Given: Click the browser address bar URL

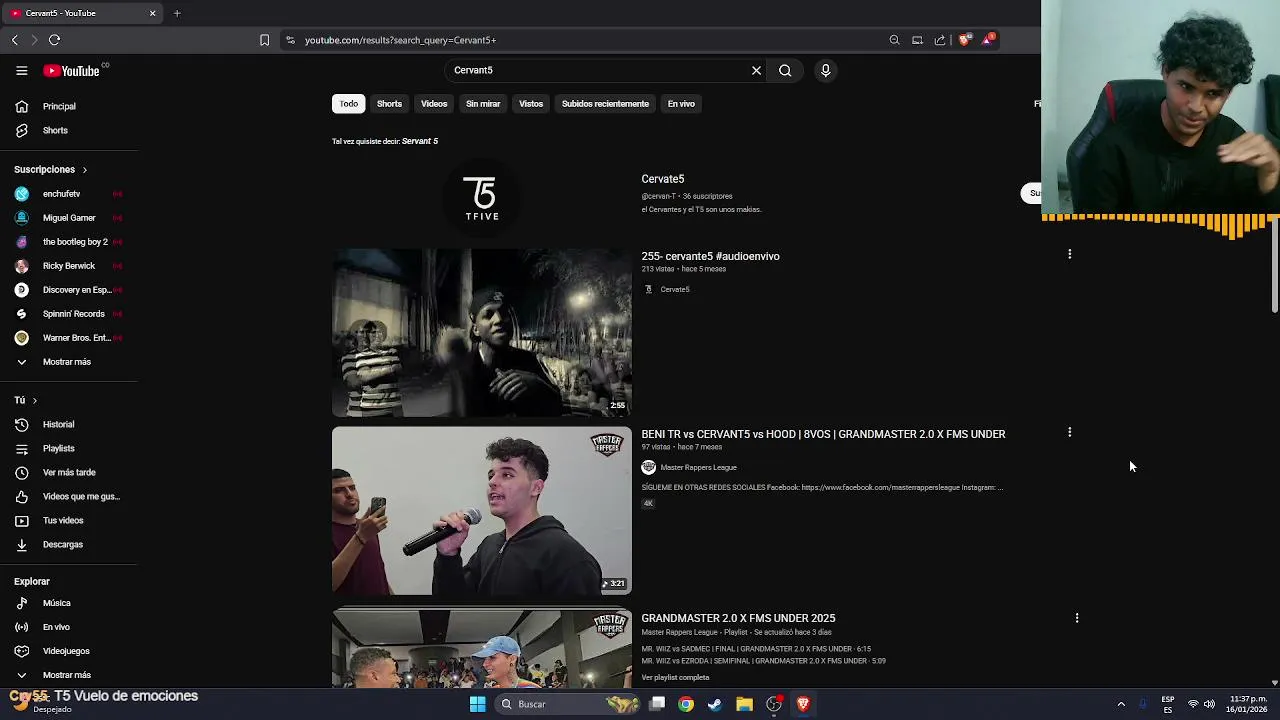Looking at the screenshot, I should pyautogui.click(x=400, y=40).
